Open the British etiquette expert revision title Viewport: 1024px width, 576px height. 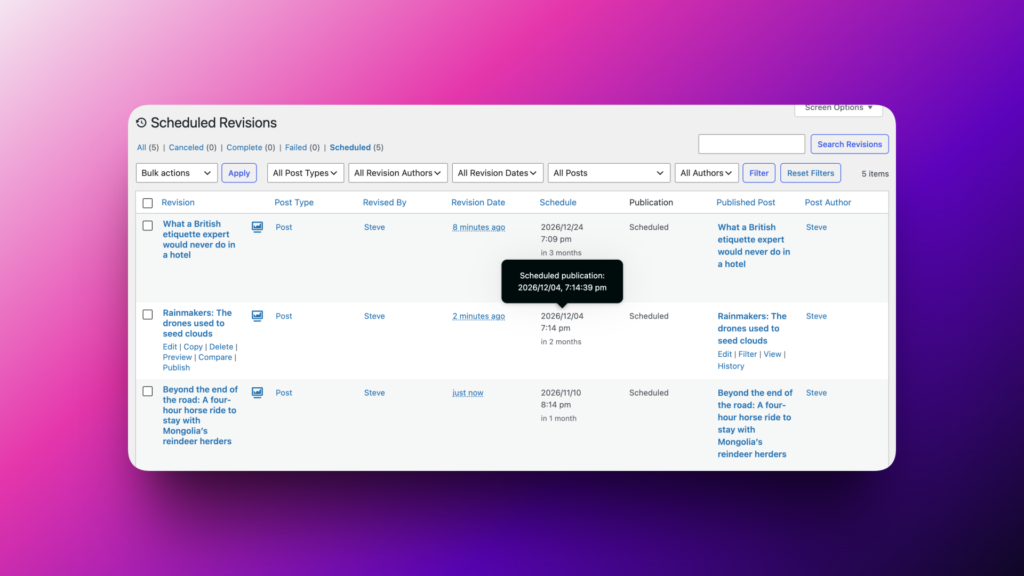click(x=199, y=240)
